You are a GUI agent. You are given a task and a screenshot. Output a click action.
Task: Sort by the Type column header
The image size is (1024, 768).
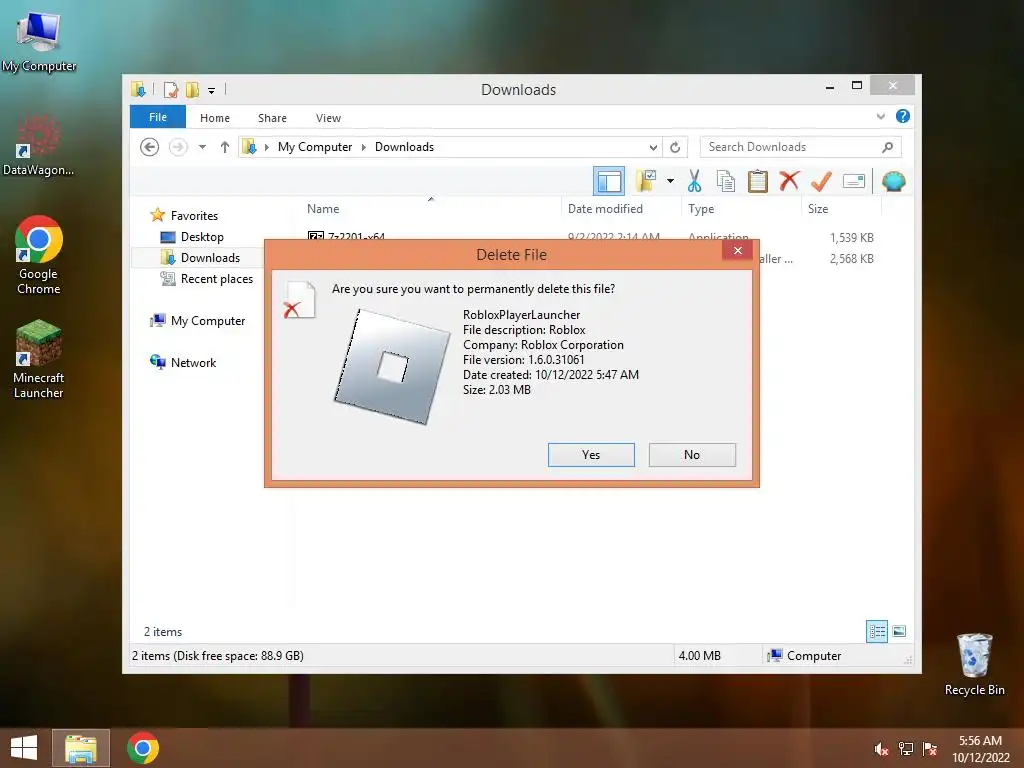click(701, 209)
